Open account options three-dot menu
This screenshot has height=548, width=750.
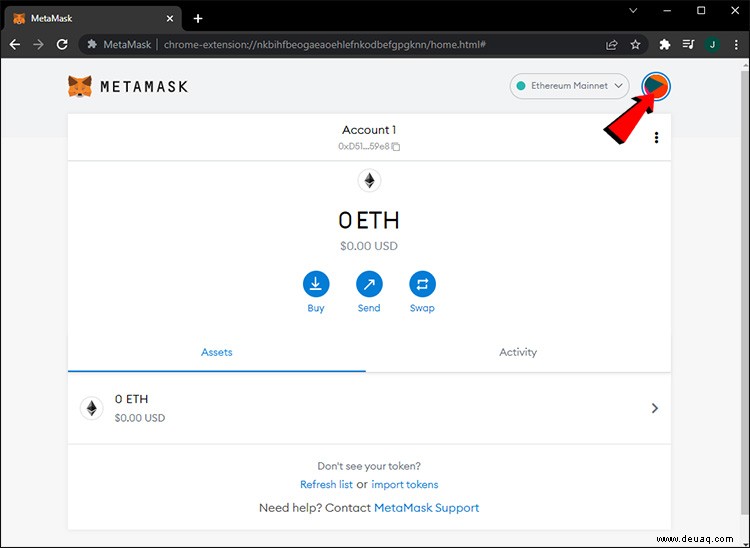pyautogui.click(x=656, y=138)
